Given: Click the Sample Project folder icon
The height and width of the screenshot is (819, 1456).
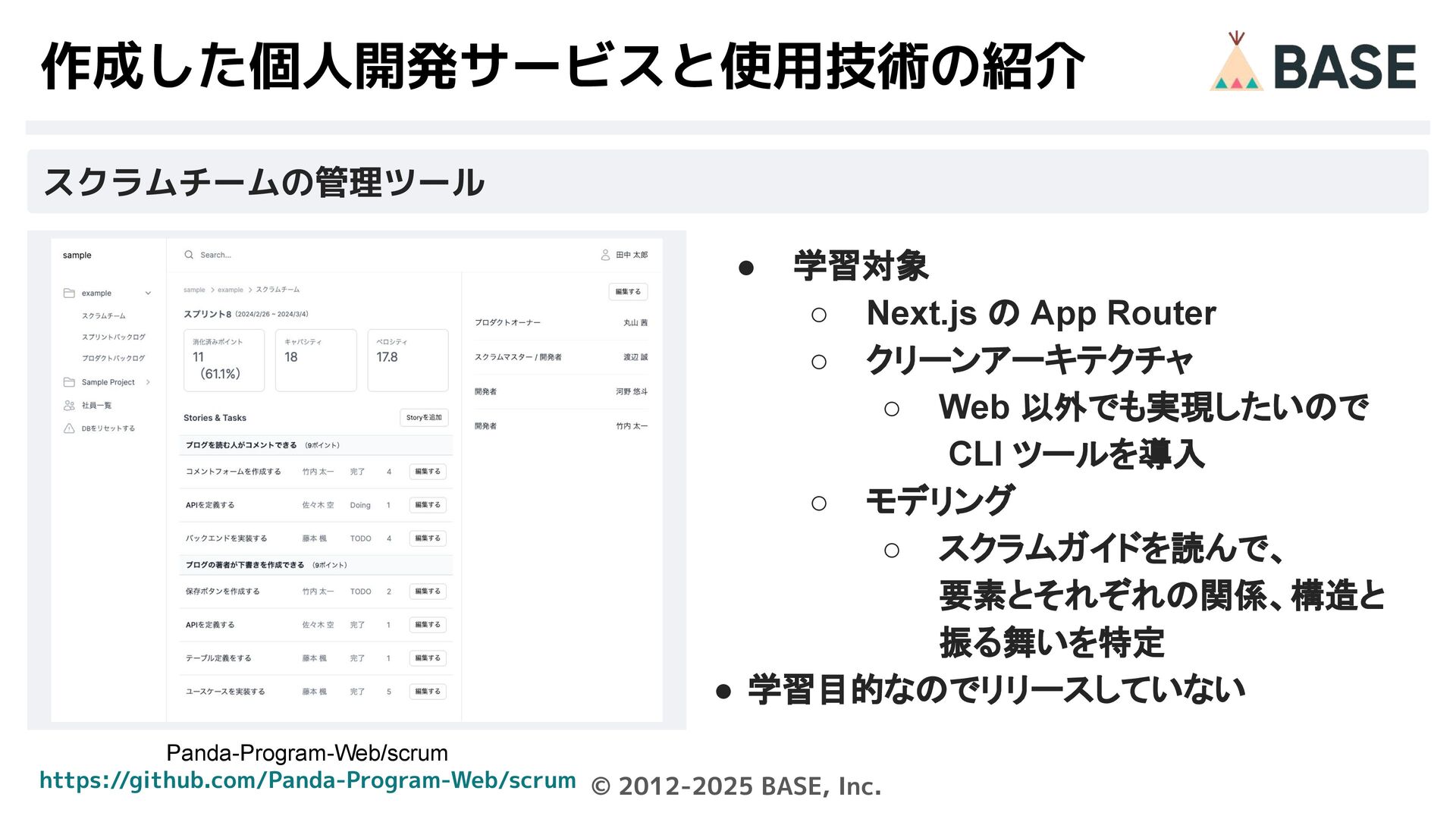Looking at the screenshot, I should [69, 382].
